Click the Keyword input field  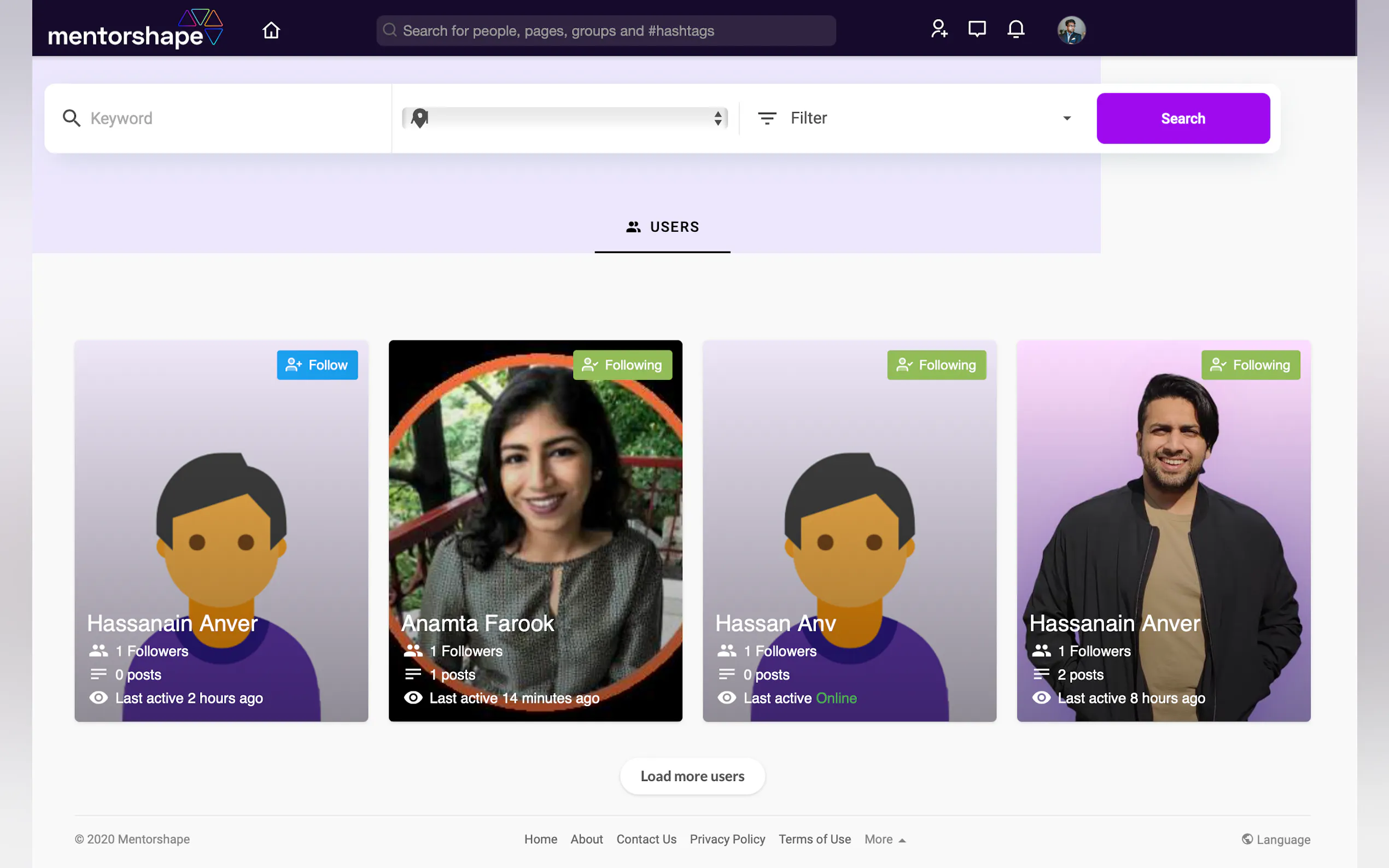click(x=230, y=118)
